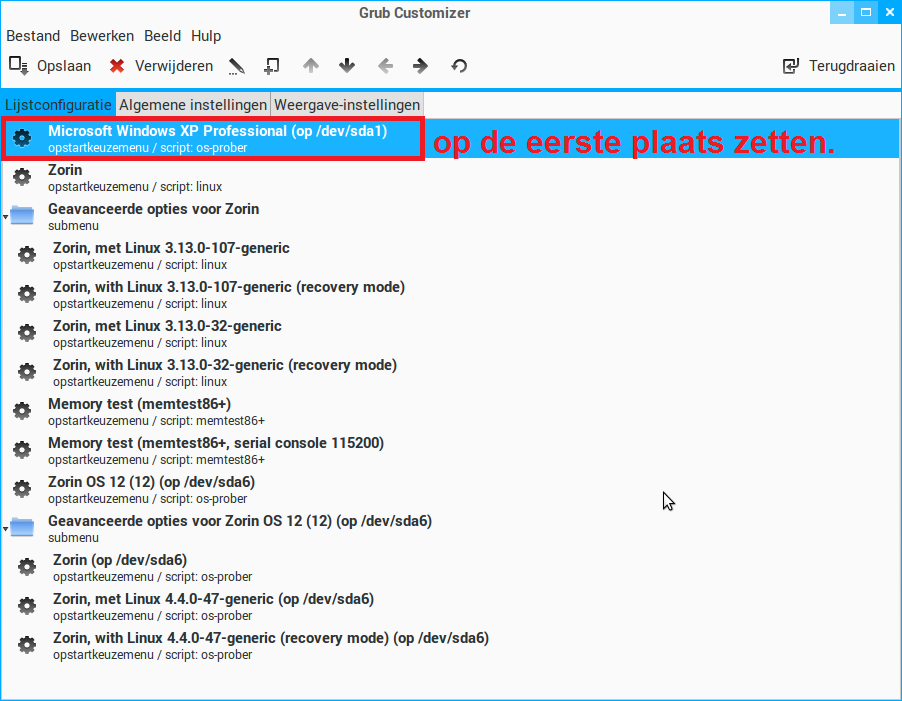Viewport: 902px width, 701px height.
Task: Select Zorin 4.4.0-47-generic (recovery mode) text
Action: click(271, 638)
